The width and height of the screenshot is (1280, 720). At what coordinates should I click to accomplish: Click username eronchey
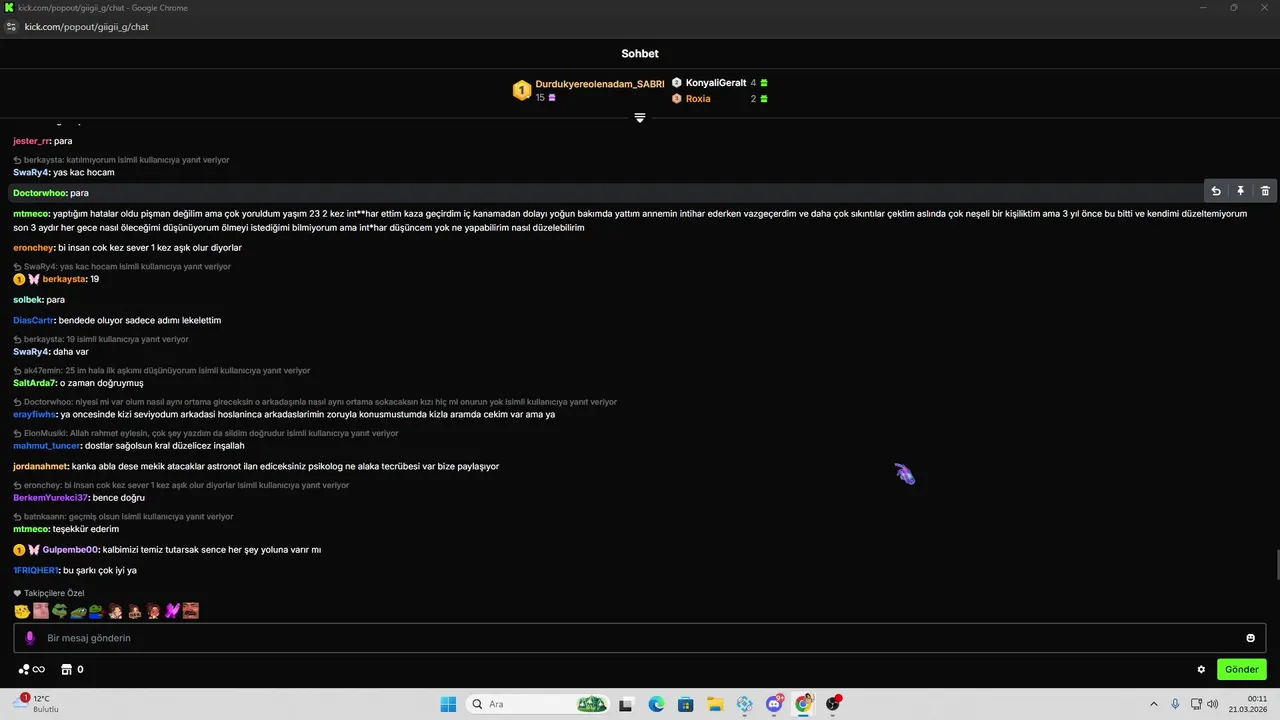(34, 247)
